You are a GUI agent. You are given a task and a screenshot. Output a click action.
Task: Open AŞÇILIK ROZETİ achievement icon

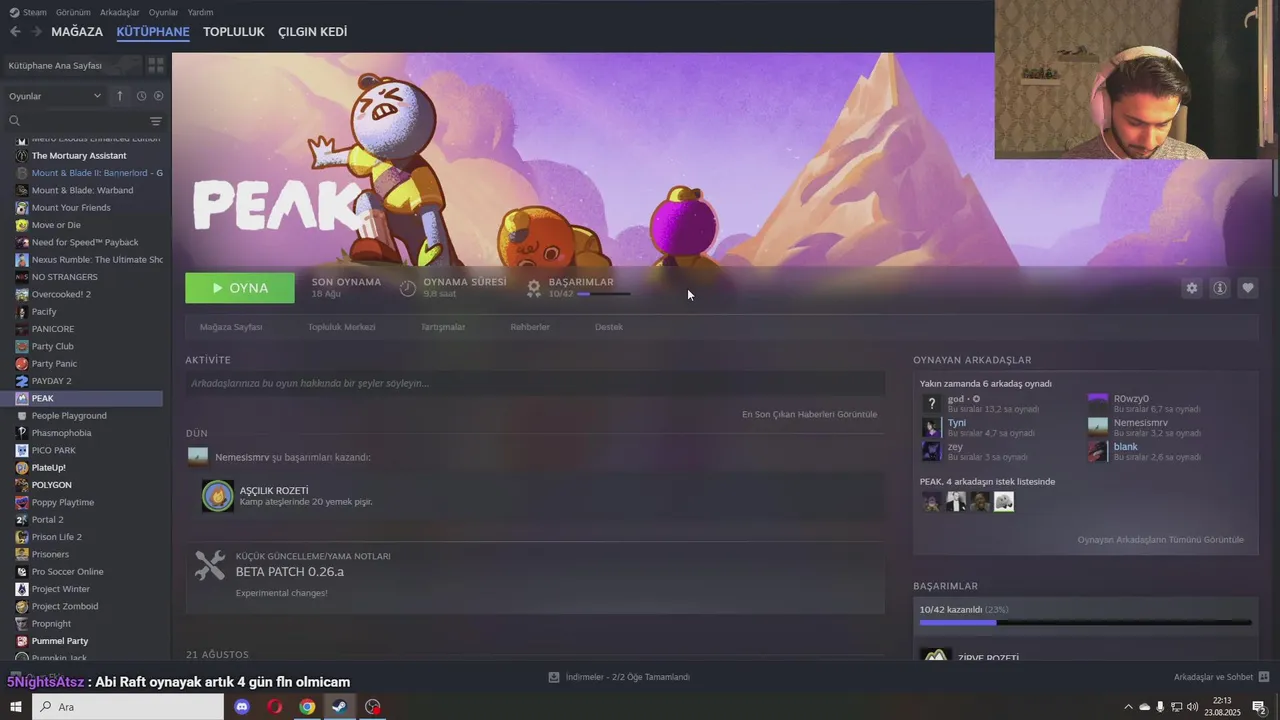[218, 496]
